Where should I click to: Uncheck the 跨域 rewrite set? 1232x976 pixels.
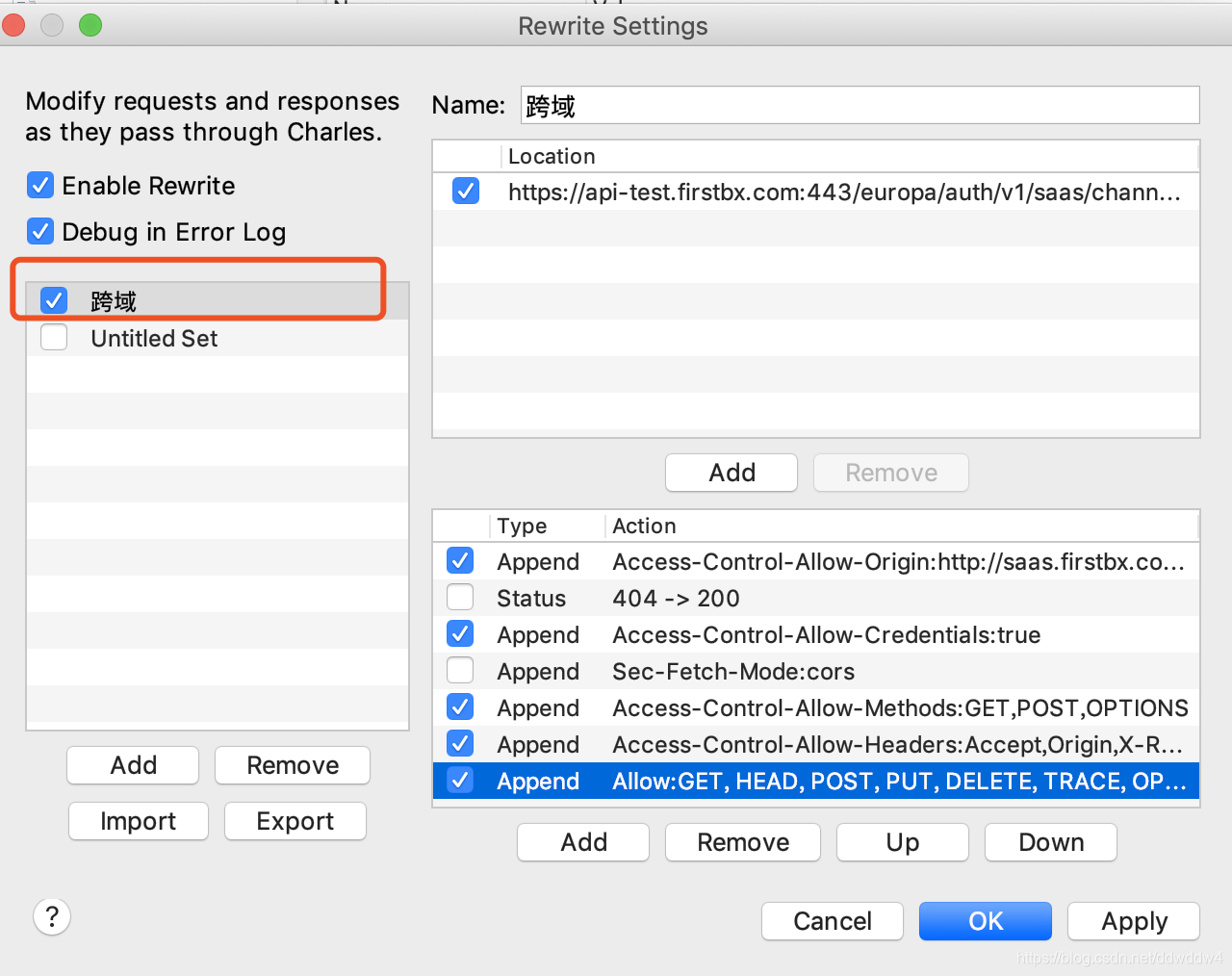click(54, 300)
